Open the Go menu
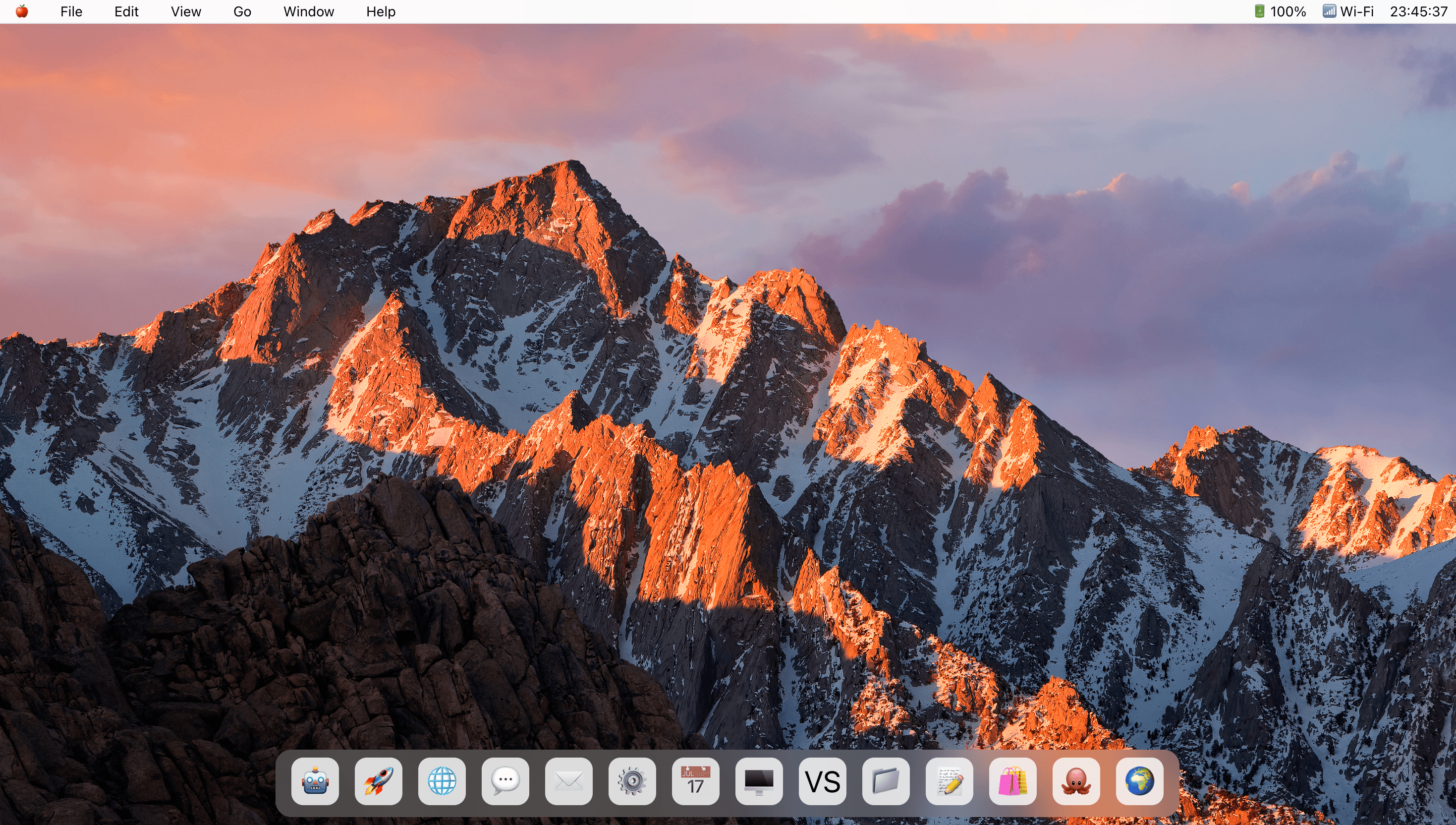 pos(242,11)
